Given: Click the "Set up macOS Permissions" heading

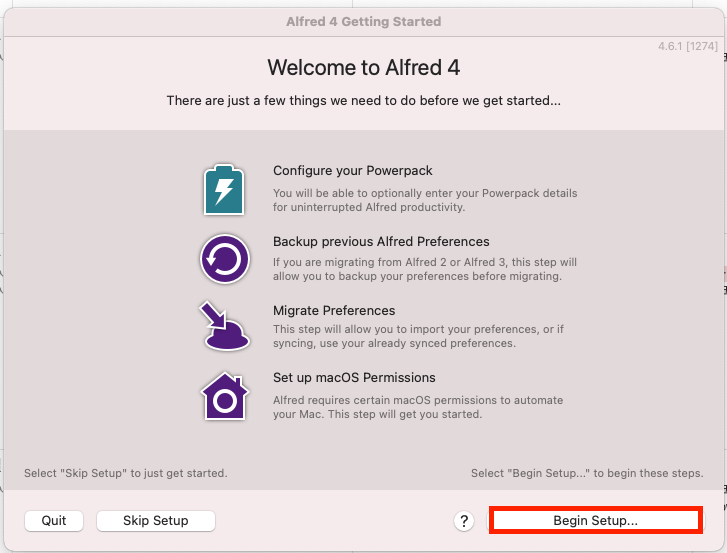Looking at the screenshot, I should click(354, 378).
